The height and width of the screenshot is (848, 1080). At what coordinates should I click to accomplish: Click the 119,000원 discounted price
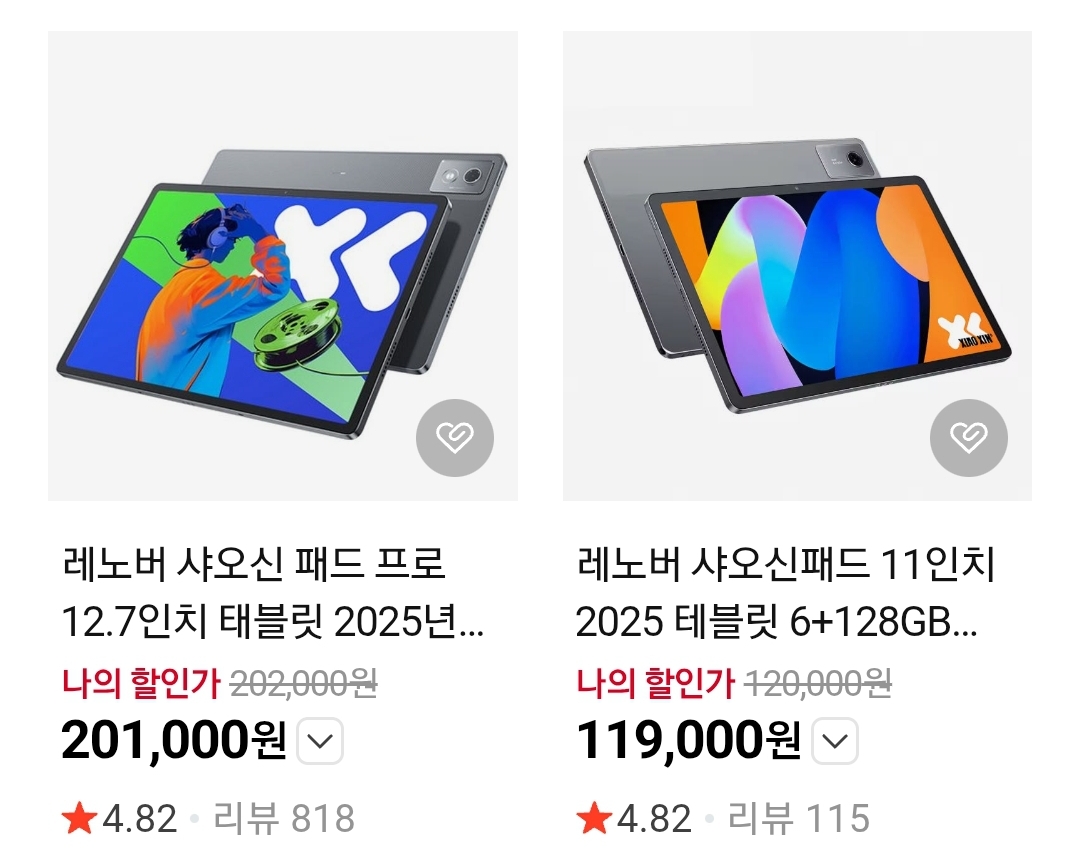(x=688, y=741)
